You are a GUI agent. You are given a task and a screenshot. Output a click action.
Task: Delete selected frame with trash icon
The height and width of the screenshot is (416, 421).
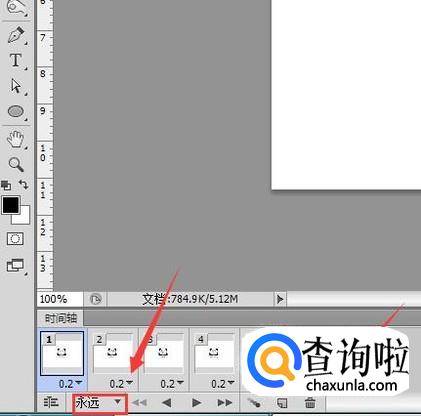pos(310,403)
